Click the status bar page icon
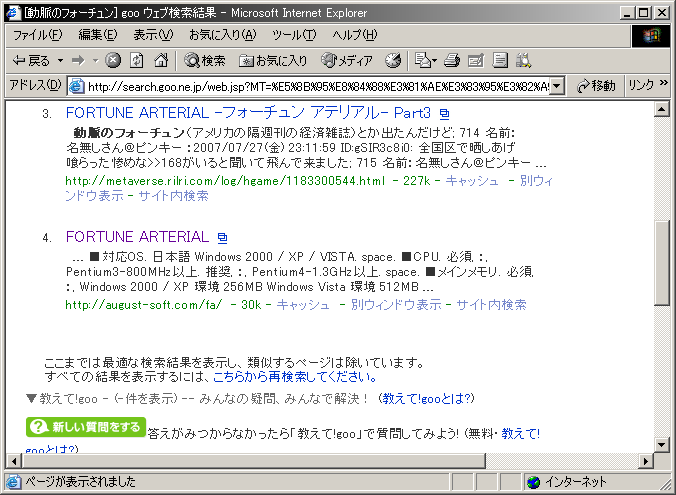Viewport: 676px width, 495px height. pyautogui.click(x=13, y=481)
